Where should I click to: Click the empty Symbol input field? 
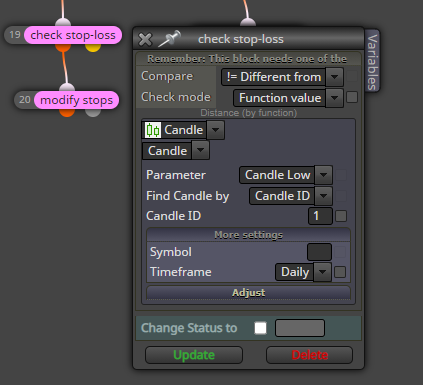tap(319, 252)
